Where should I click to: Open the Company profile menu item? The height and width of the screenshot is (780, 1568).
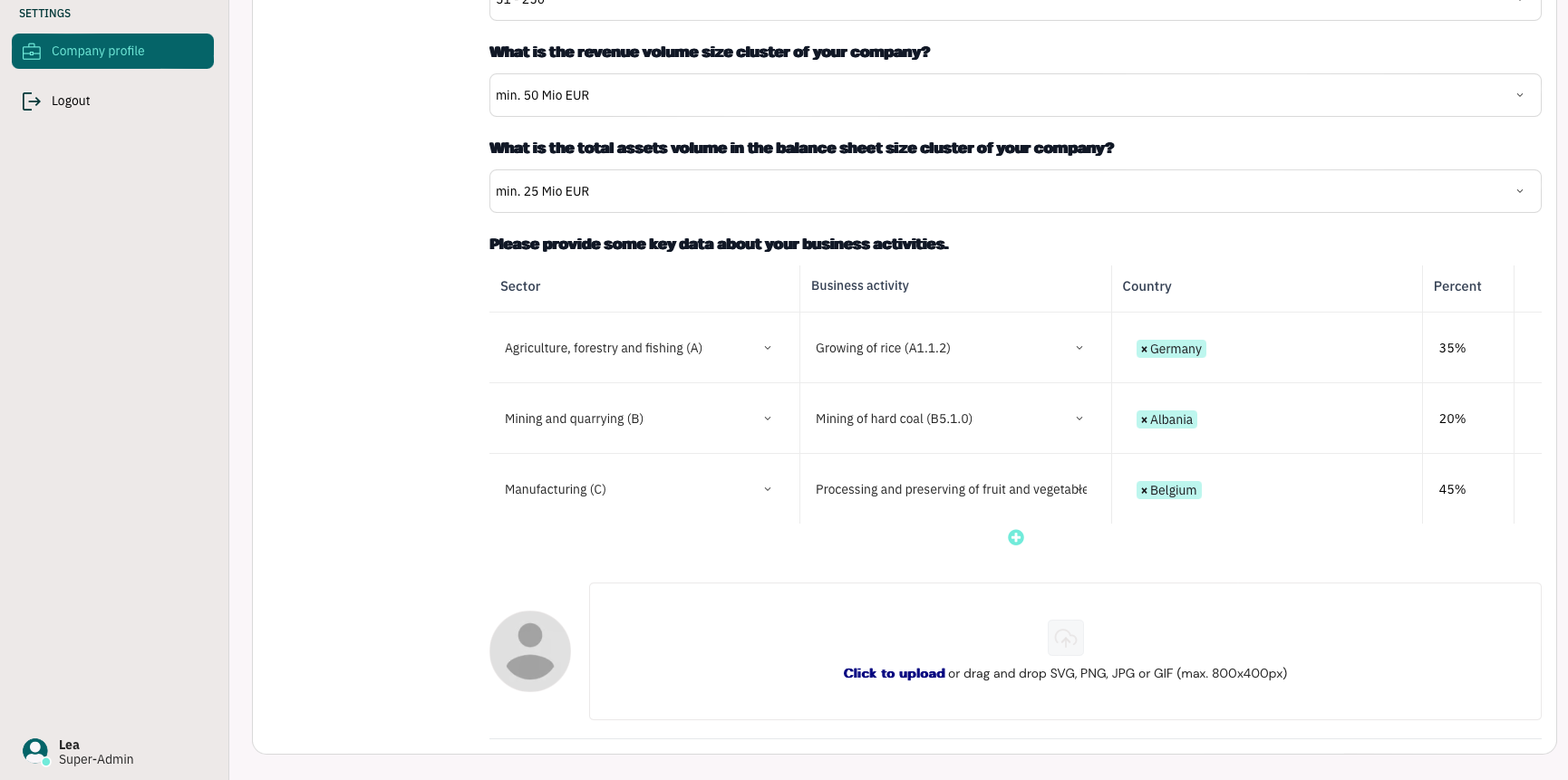(112, 51)
